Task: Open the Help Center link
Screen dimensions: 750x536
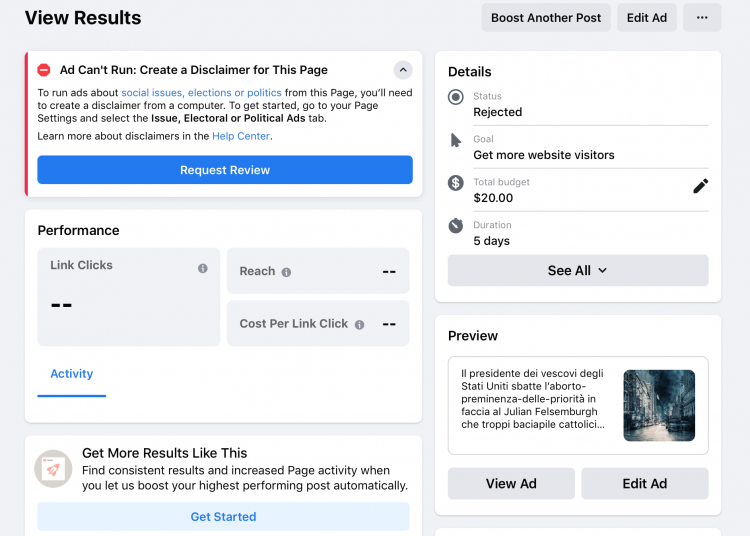Action: click(x=241, y=136)
